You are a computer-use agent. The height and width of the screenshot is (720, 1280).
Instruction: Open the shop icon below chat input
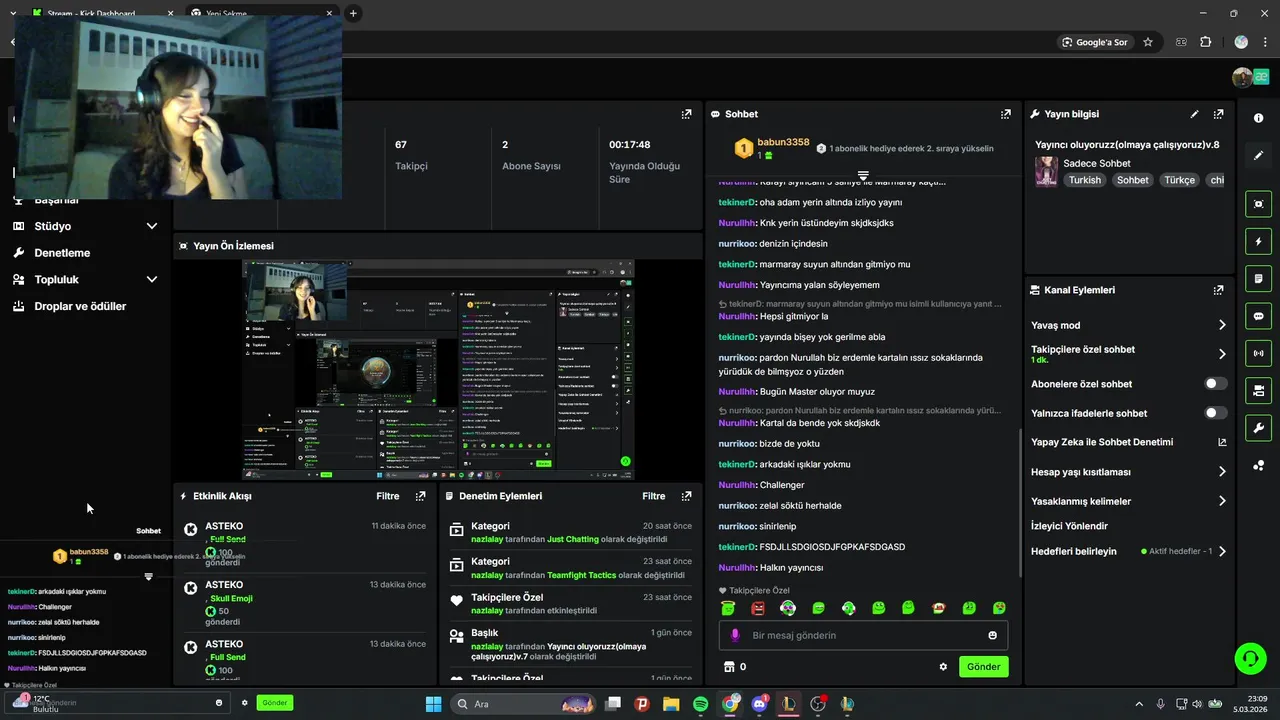tap(729, 667)
